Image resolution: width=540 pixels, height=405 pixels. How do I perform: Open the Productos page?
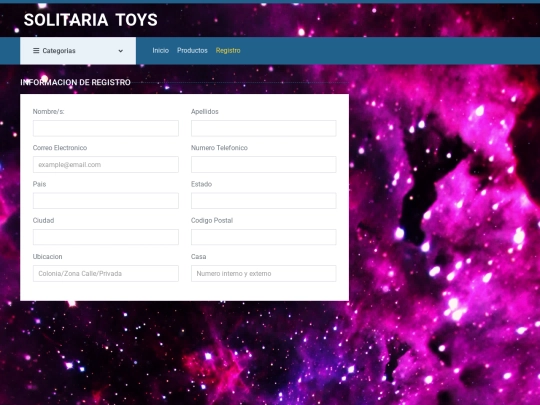(x=192, y=50)
